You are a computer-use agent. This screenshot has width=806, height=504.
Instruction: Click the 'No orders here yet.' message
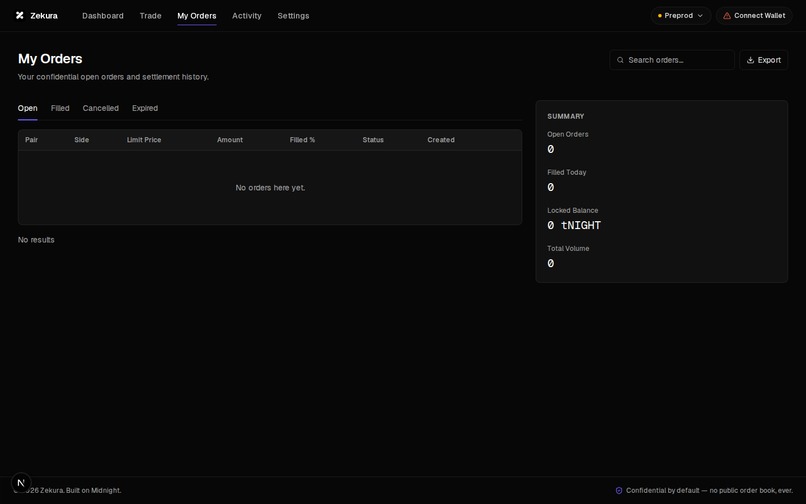[x=270, y=188]
